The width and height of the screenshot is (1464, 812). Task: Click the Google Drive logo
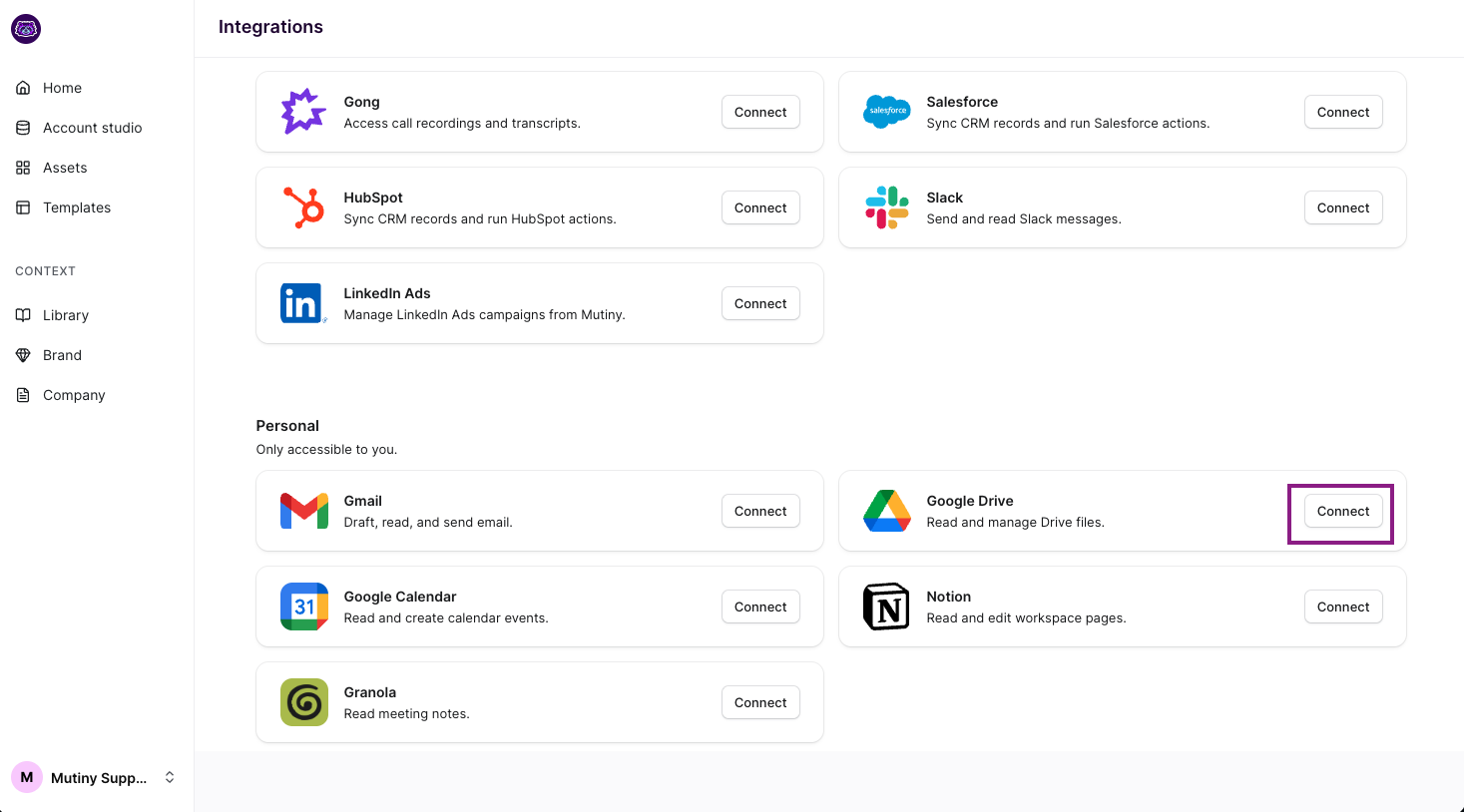pos(887,511)
